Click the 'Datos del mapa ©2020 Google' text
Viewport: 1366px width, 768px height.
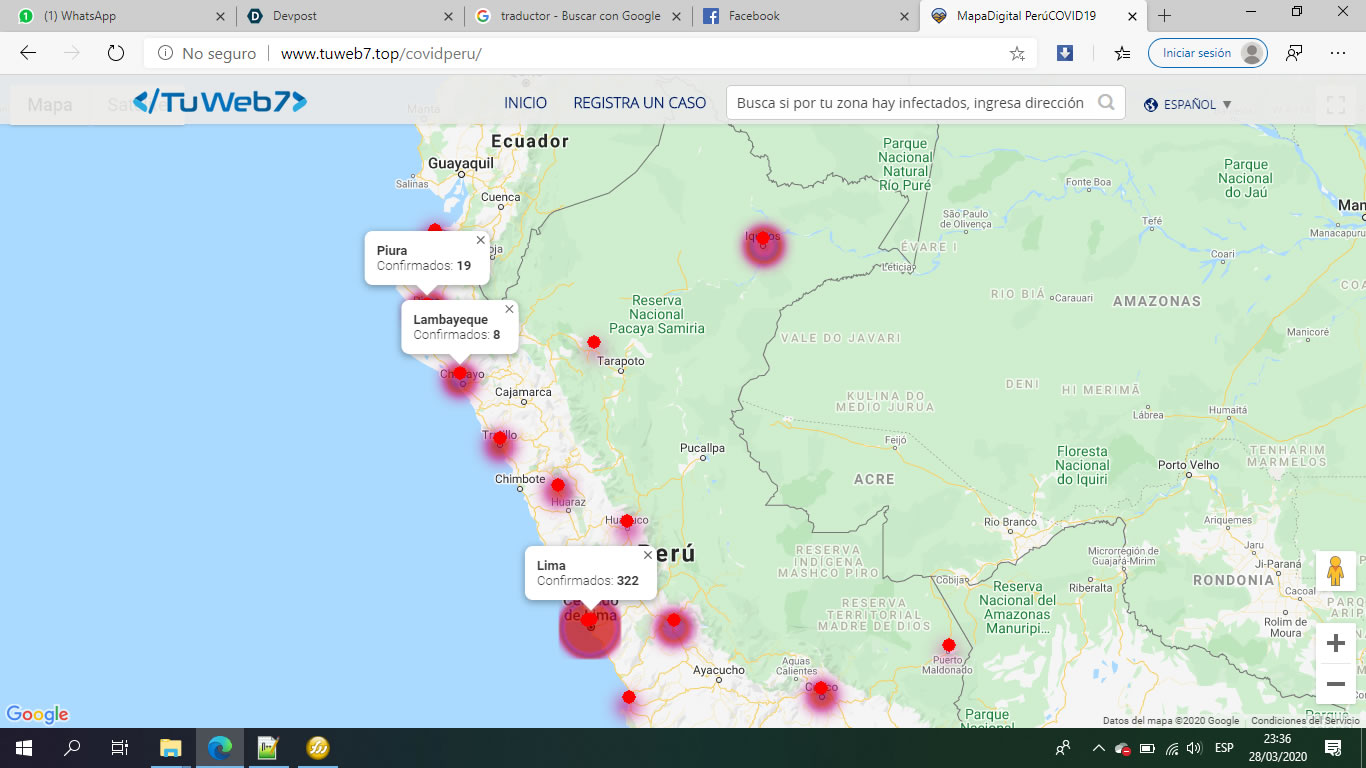pyautogui.click(x=1171, y=721)
